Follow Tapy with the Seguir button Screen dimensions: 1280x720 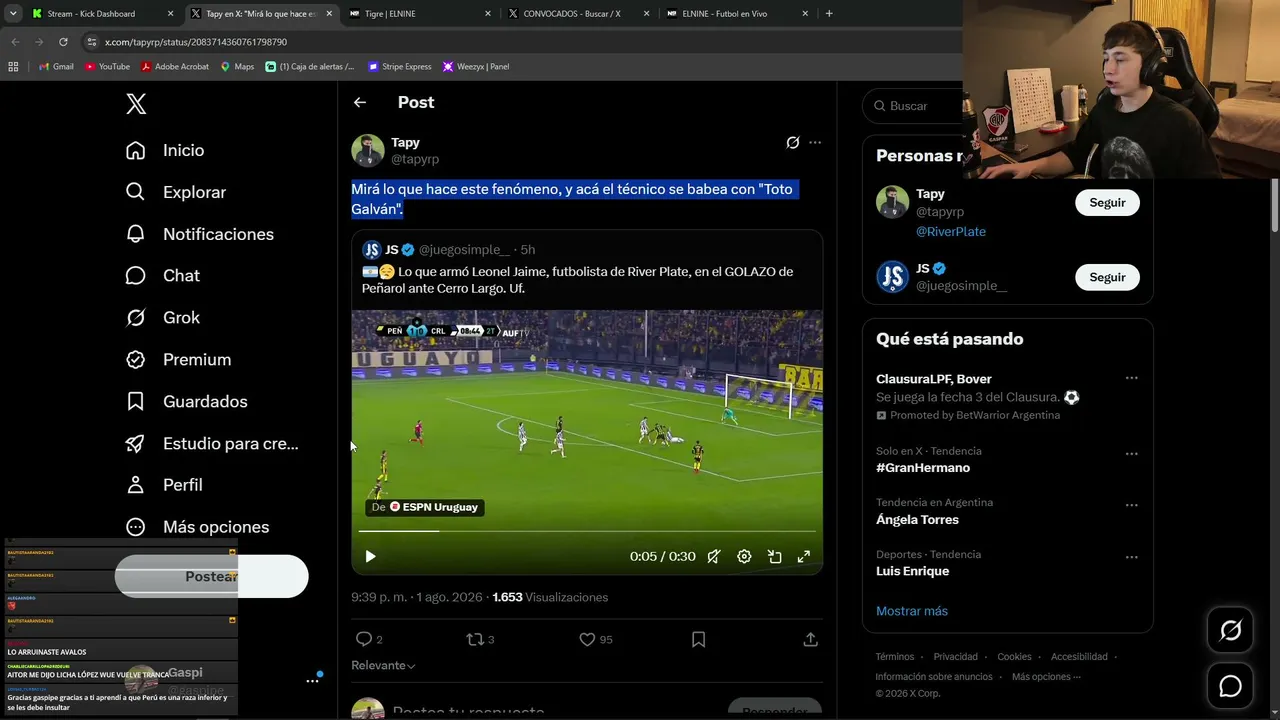tap(1107, 203)
